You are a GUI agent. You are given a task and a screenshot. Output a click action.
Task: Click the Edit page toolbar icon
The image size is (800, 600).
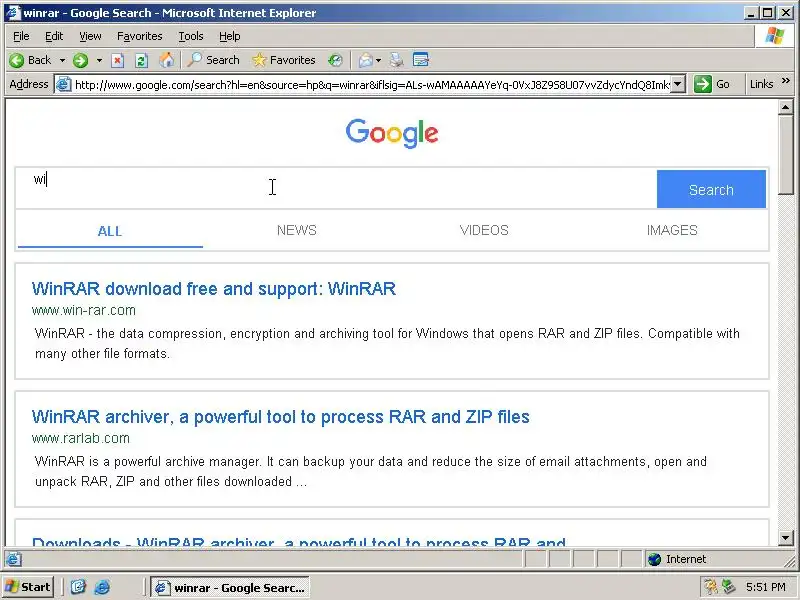click(420, 60)
